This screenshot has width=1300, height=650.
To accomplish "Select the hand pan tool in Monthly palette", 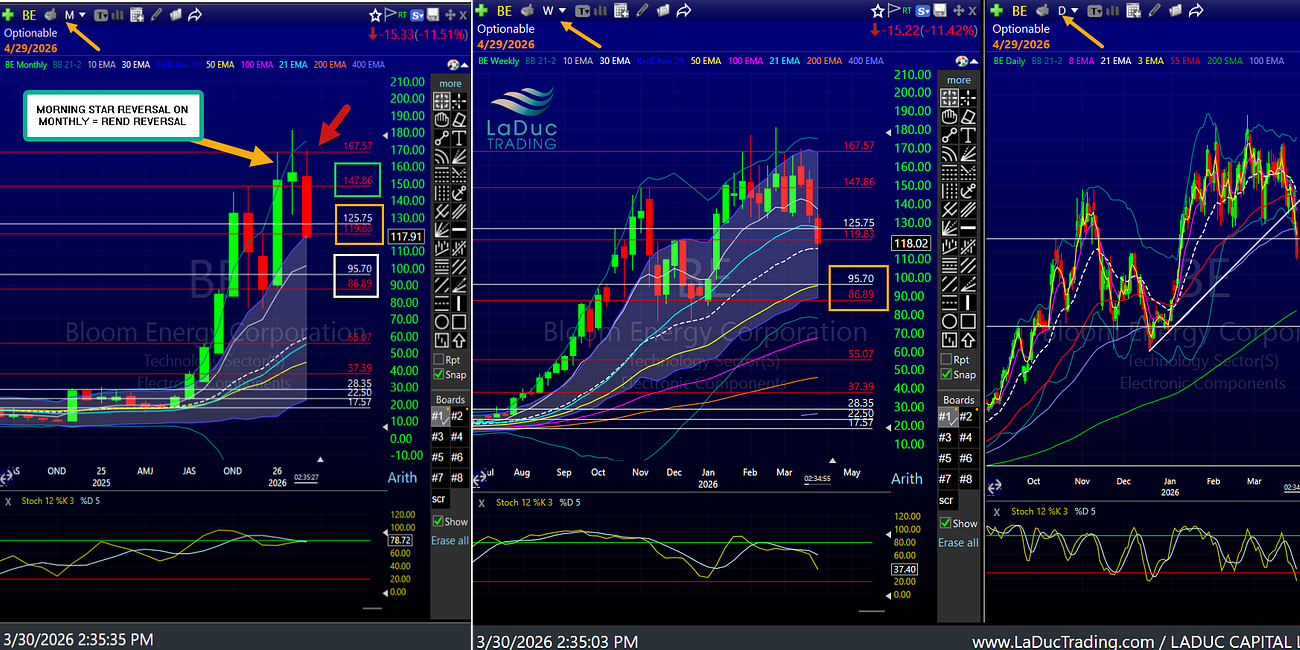I will (x=441, y=120).
